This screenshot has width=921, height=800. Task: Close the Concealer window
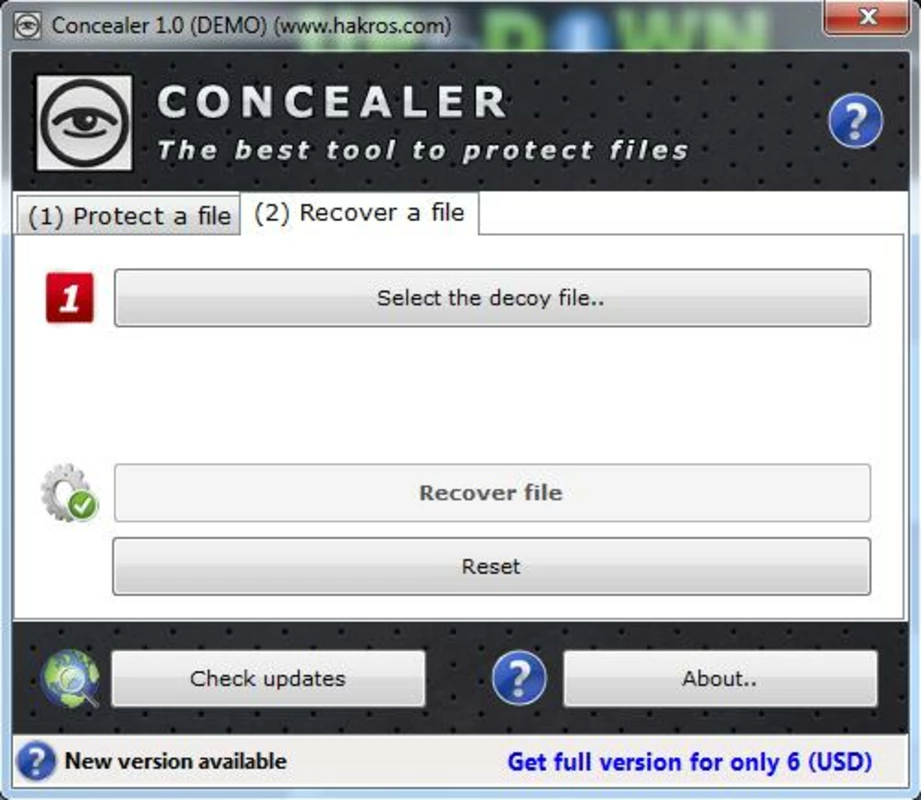coord(866,17)
